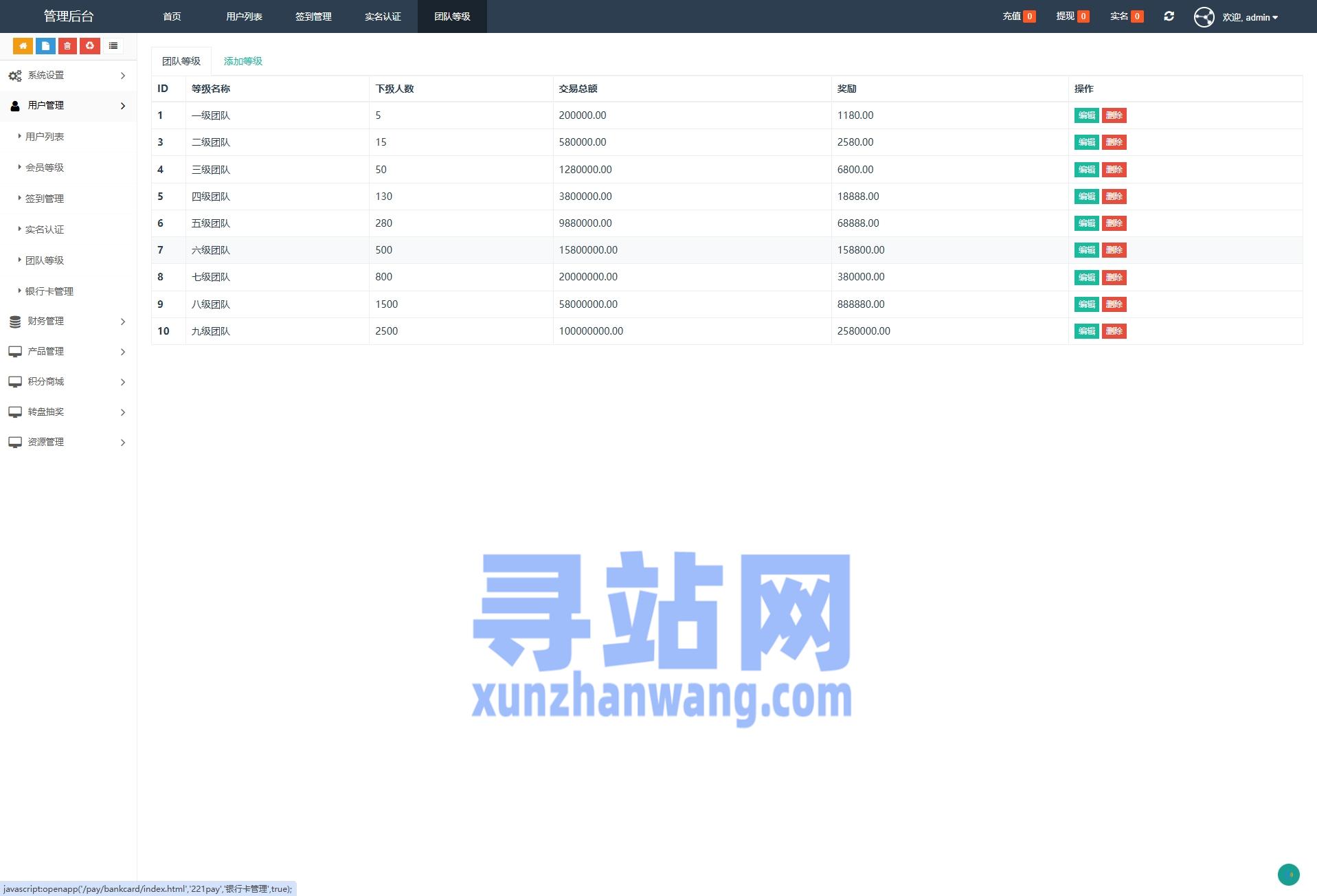The image size is (1317, 896).
Task: Edit the 一级团队 row
Action: 1087,115
